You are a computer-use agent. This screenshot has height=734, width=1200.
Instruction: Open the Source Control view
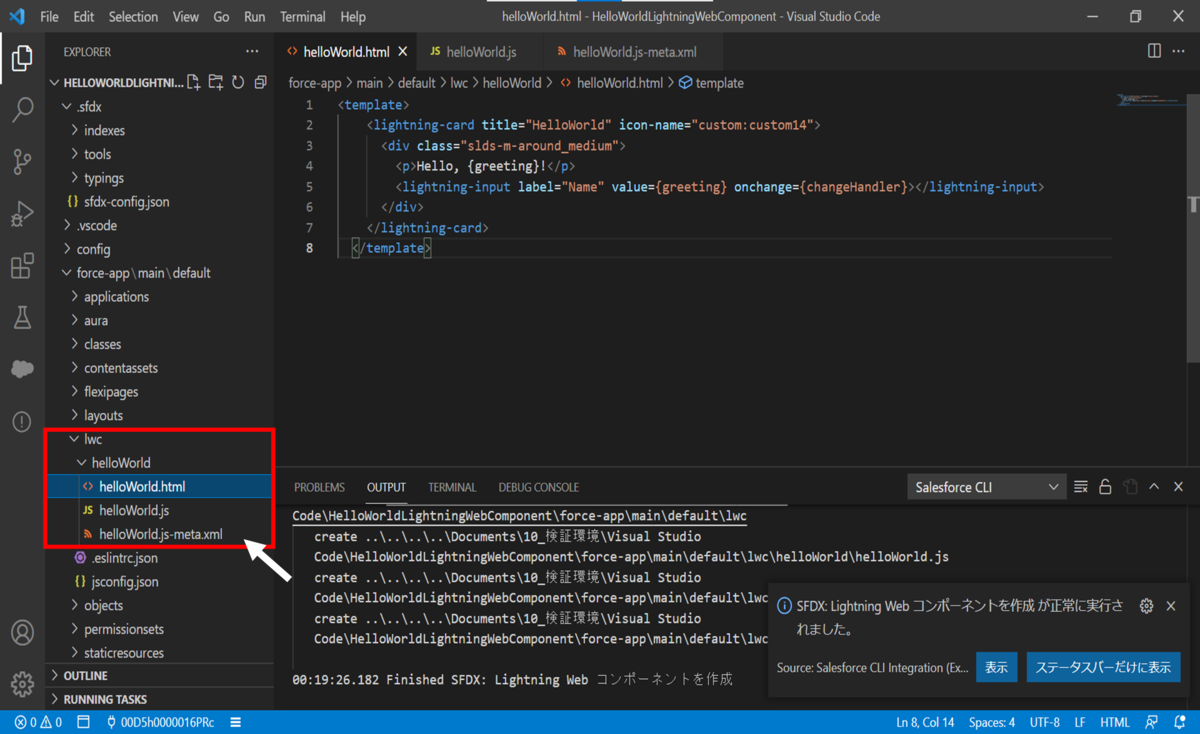click(x=22, y=161)
